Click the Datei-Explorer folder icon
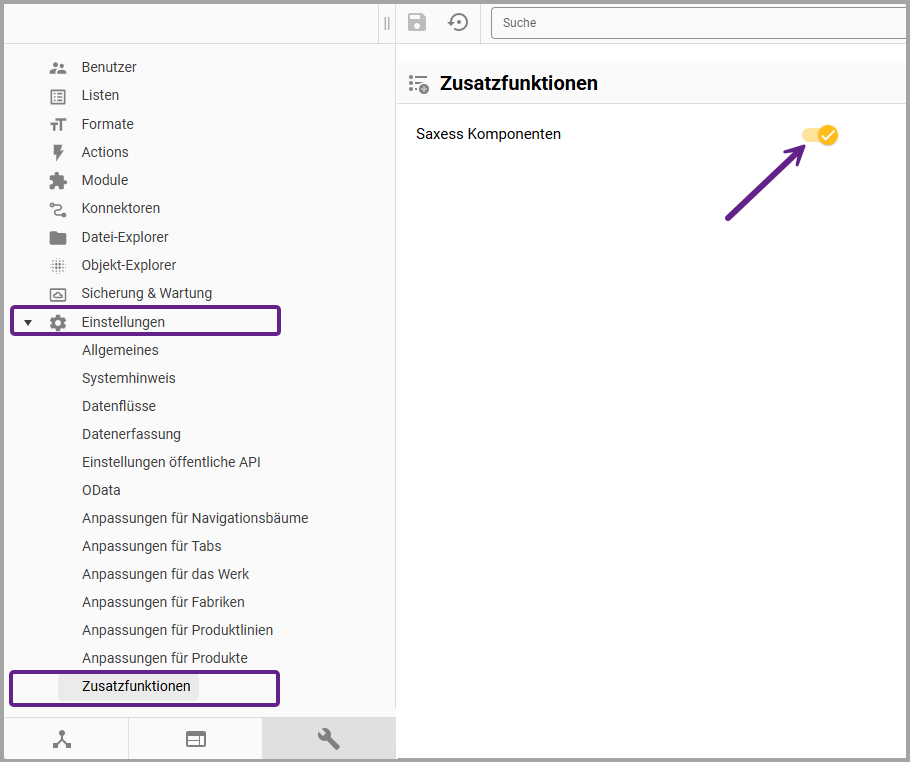The width and height of the screenshot is (910, 762). point(57,237)
